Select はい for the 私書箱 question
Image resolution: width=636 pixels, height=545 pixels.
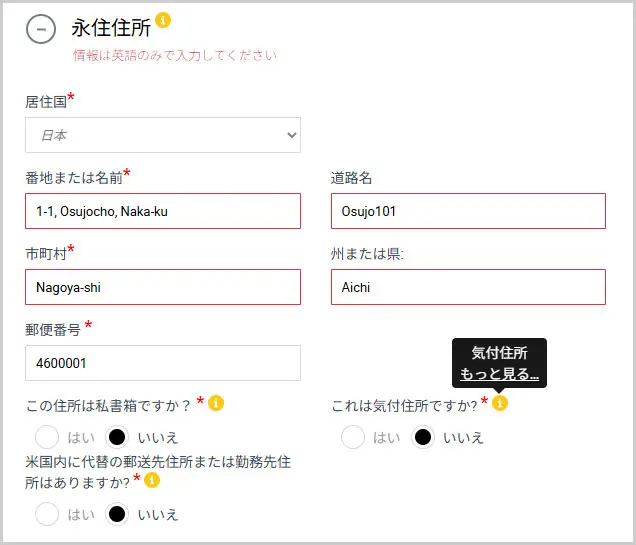[x=47, y=437]
